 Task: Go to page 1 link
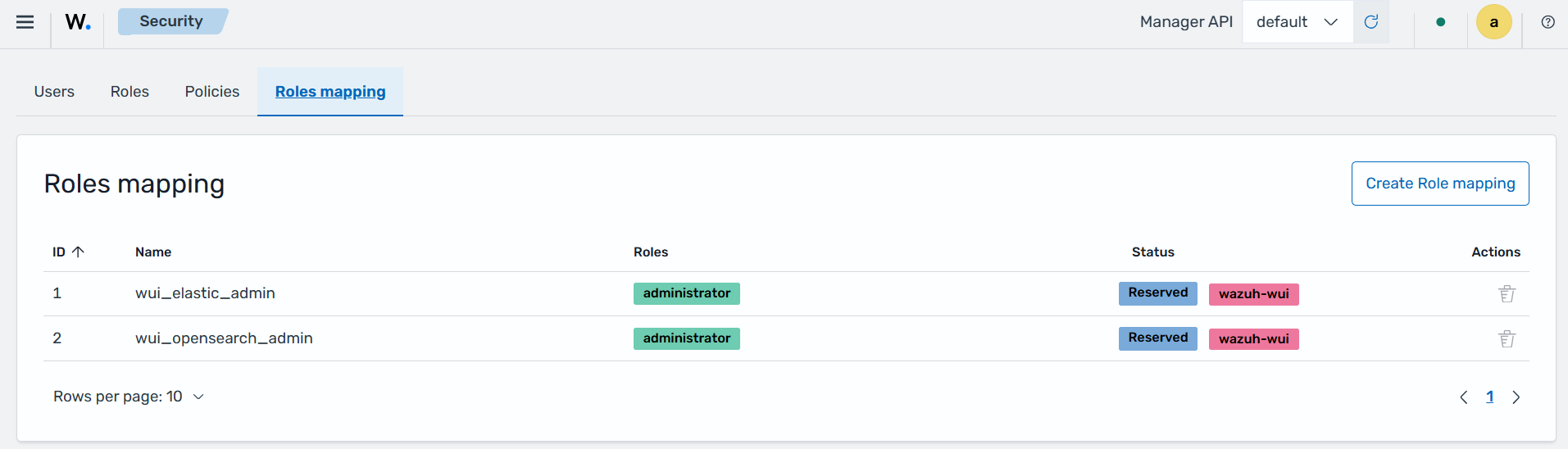[1490, 397]
